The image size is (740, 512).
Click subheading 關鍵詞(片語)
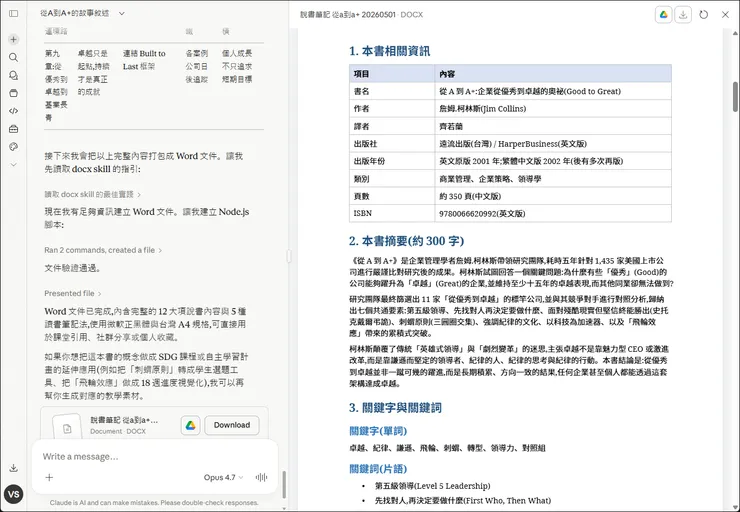click(378, 469)
